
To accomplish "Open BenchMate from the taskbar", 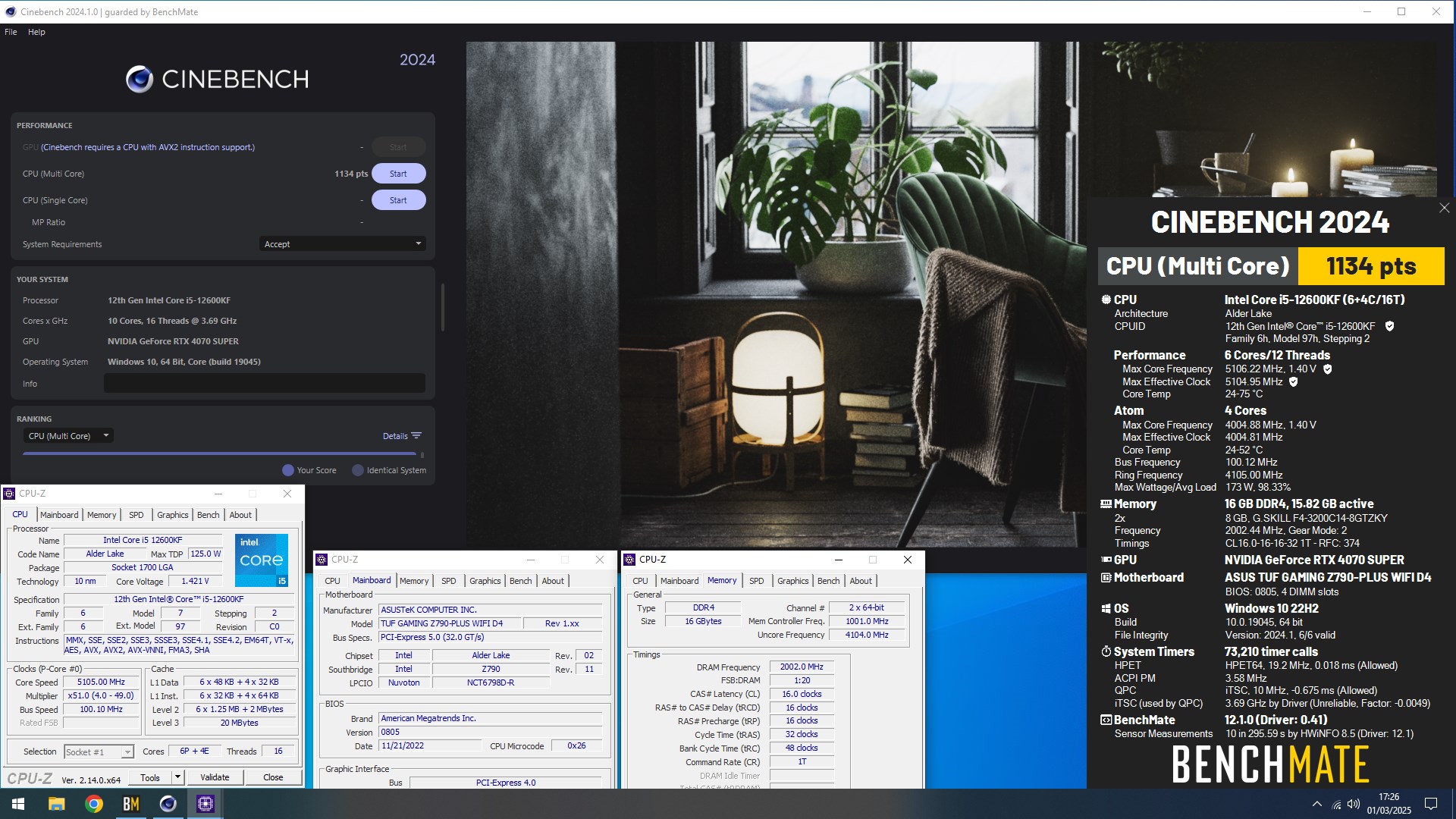I will 131,804.
